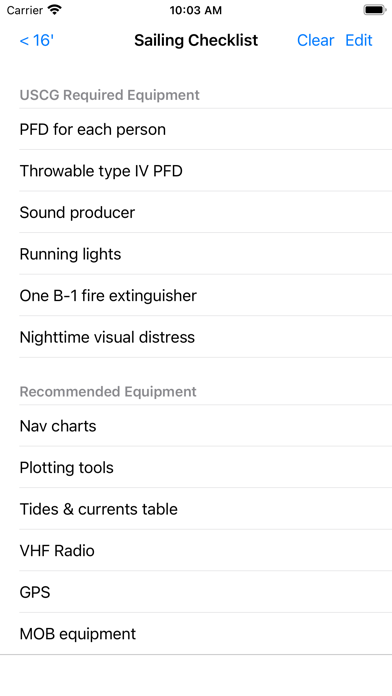Tap the Wi-Fi icon in status bar
This screenshot has width=392, height=696.
[55, 10]
